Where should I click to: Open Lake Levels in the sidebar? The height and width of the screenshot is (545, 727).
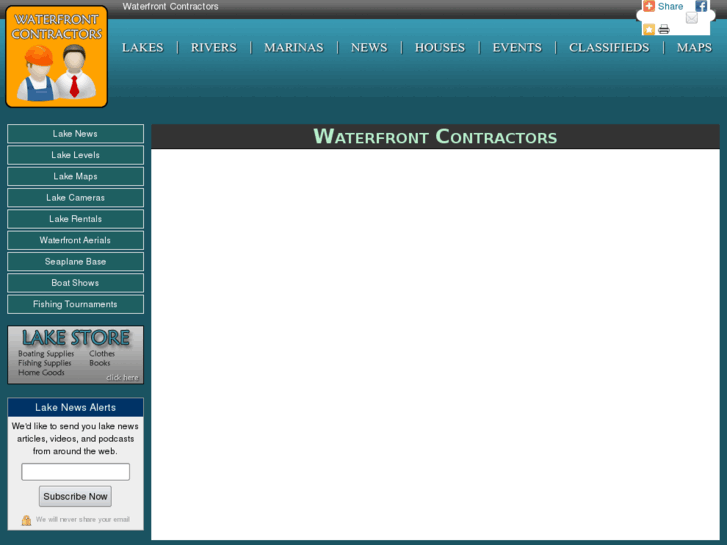tap(75, 155)
